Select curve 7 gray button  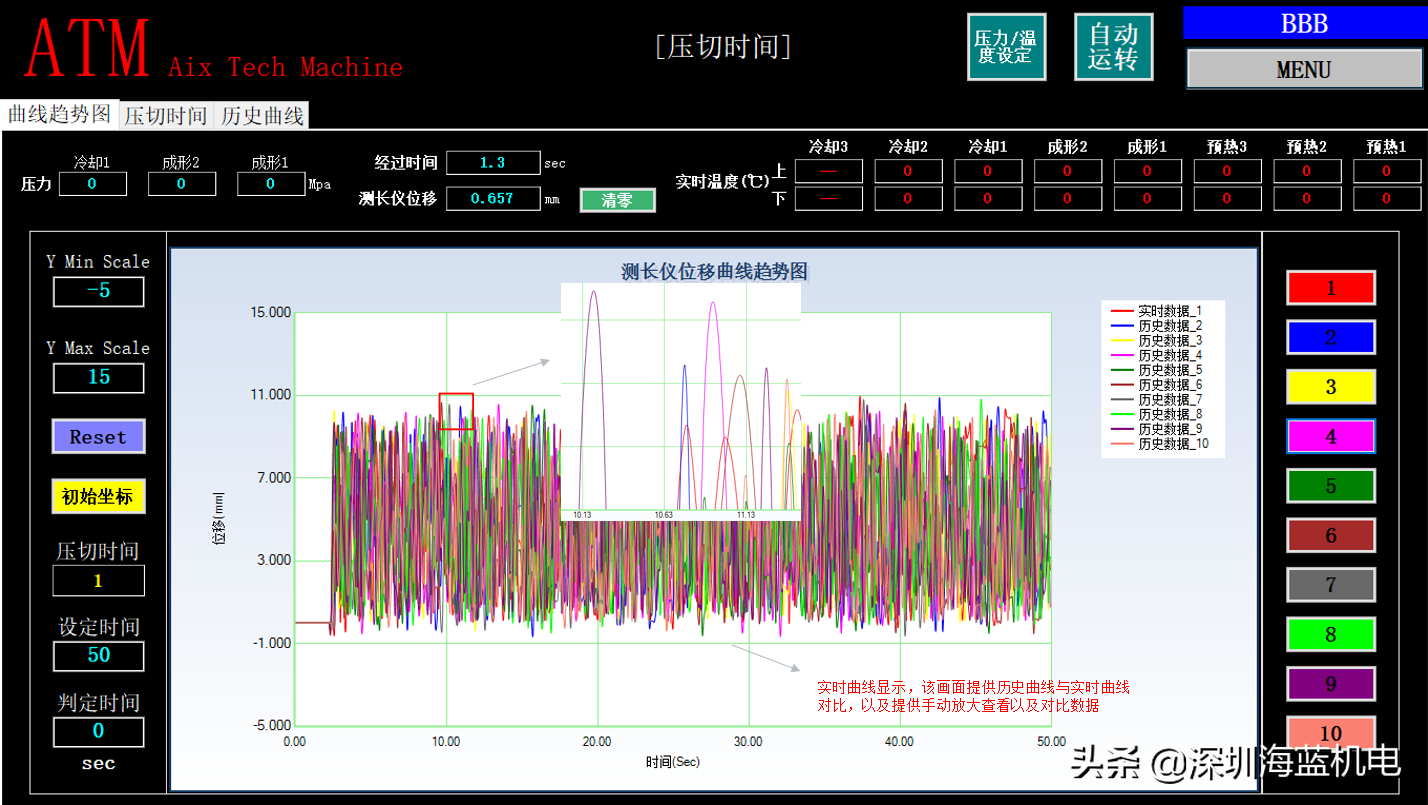[x=1330, y=585]
